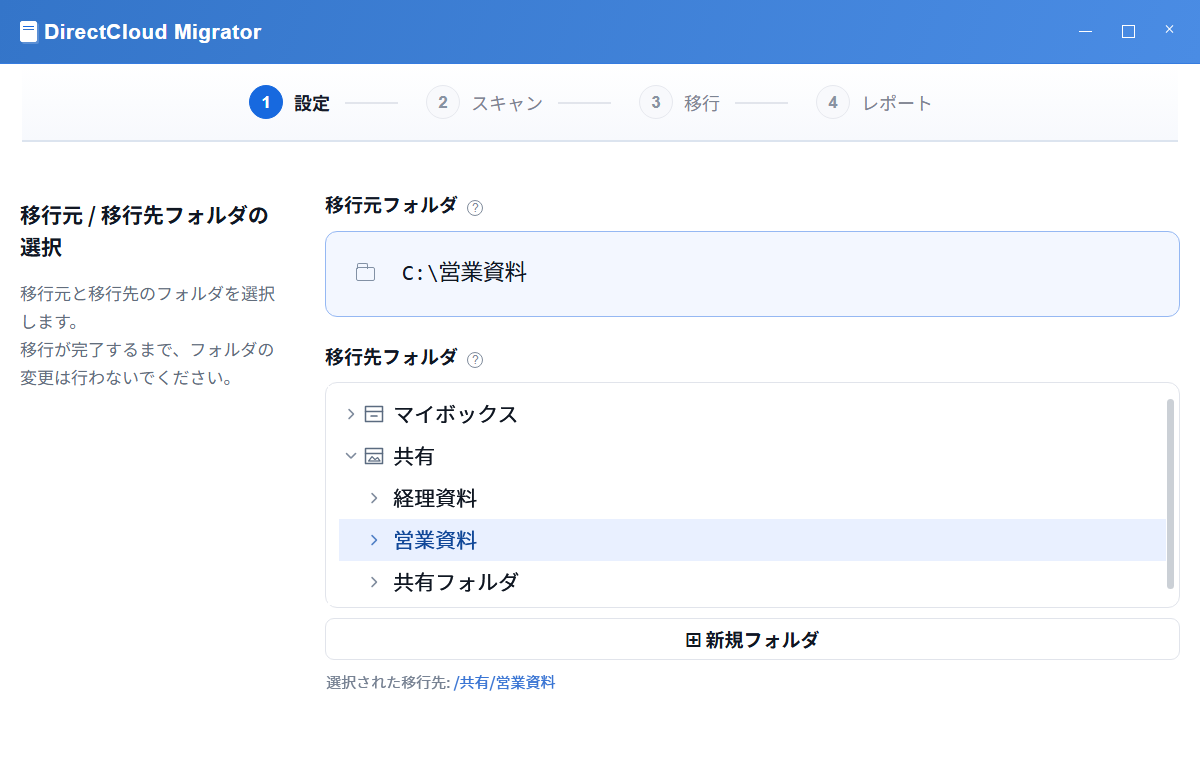Click the 共有 shared-drive icon

(374, 456)
